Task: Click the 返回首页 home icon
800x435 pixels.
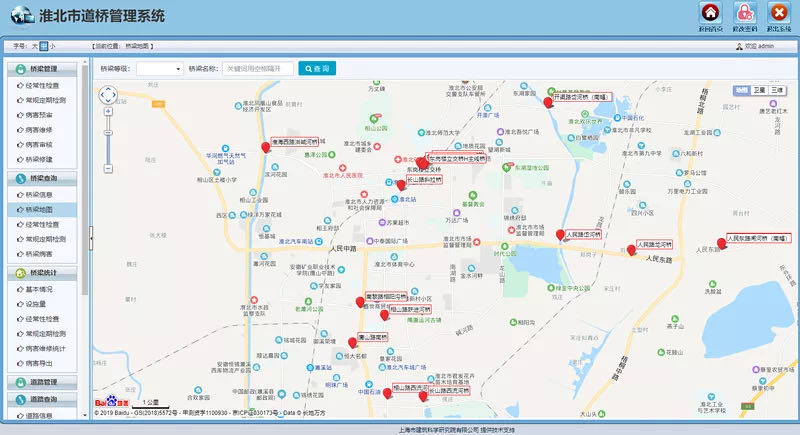Action: click(710, 13)
